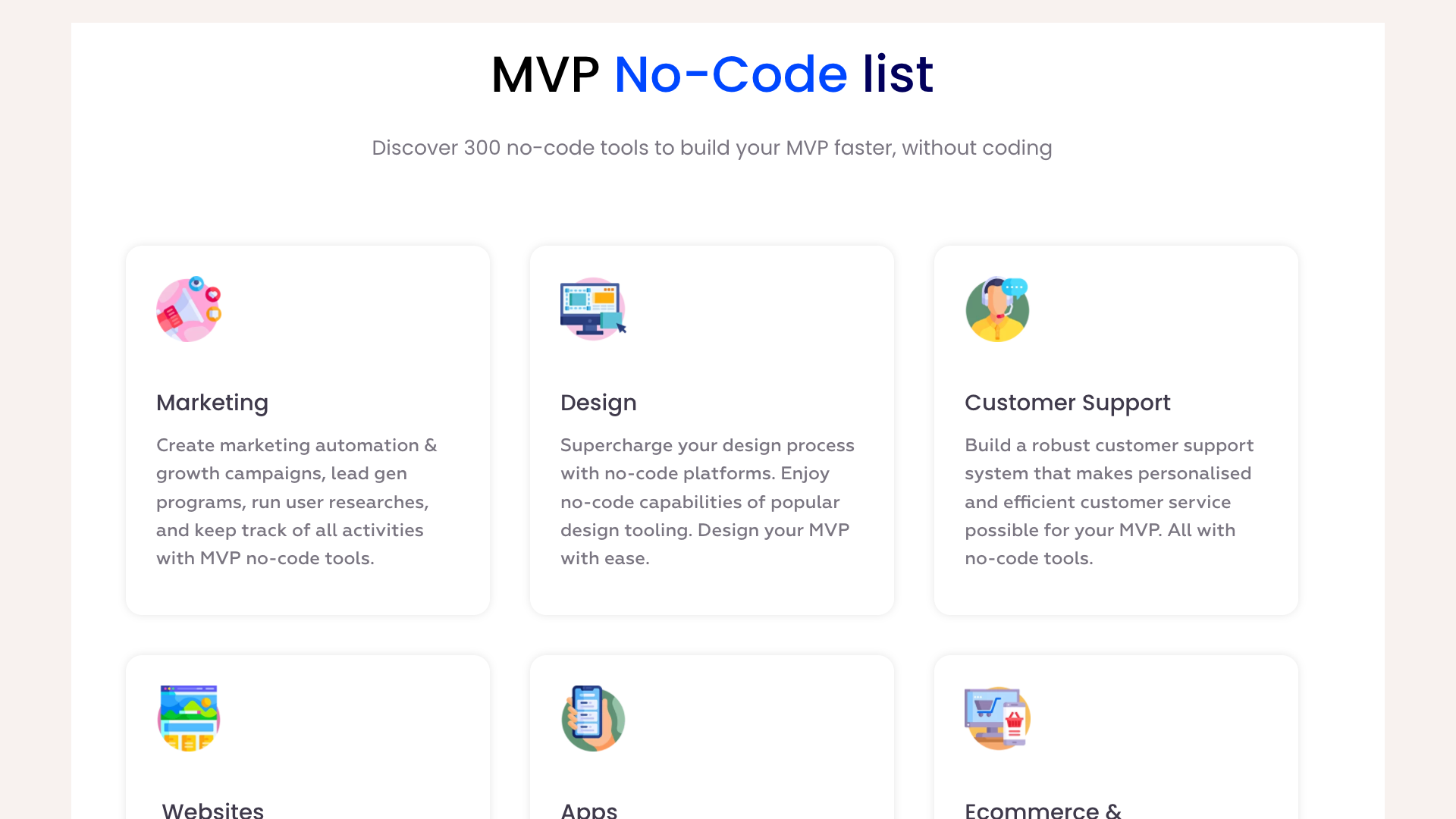Open the Apps category heading

click(x=589, y=809)
